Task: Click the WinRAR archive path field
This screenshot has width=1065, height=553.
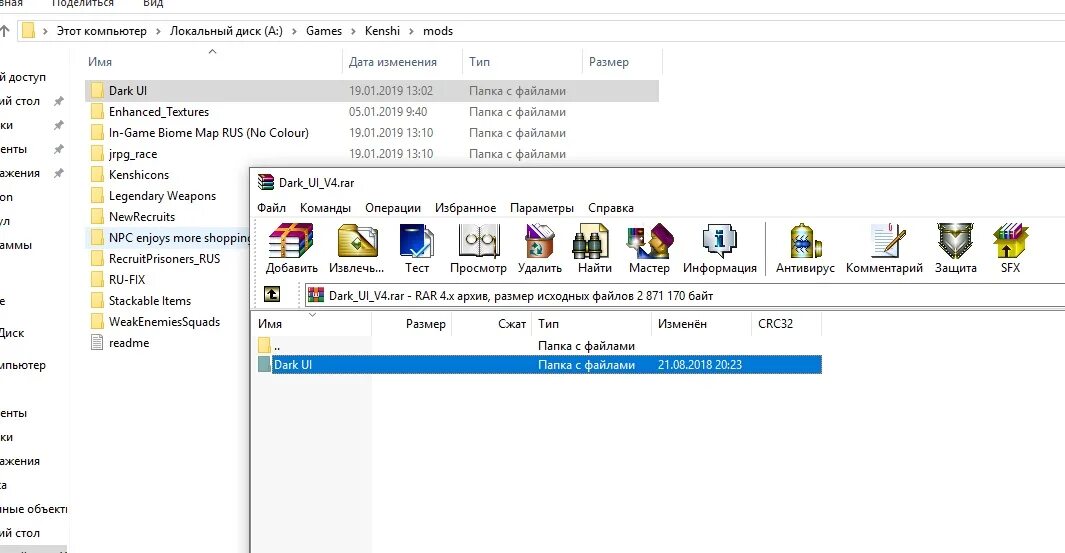Action: pyautogui.click(x=685, y=295)
